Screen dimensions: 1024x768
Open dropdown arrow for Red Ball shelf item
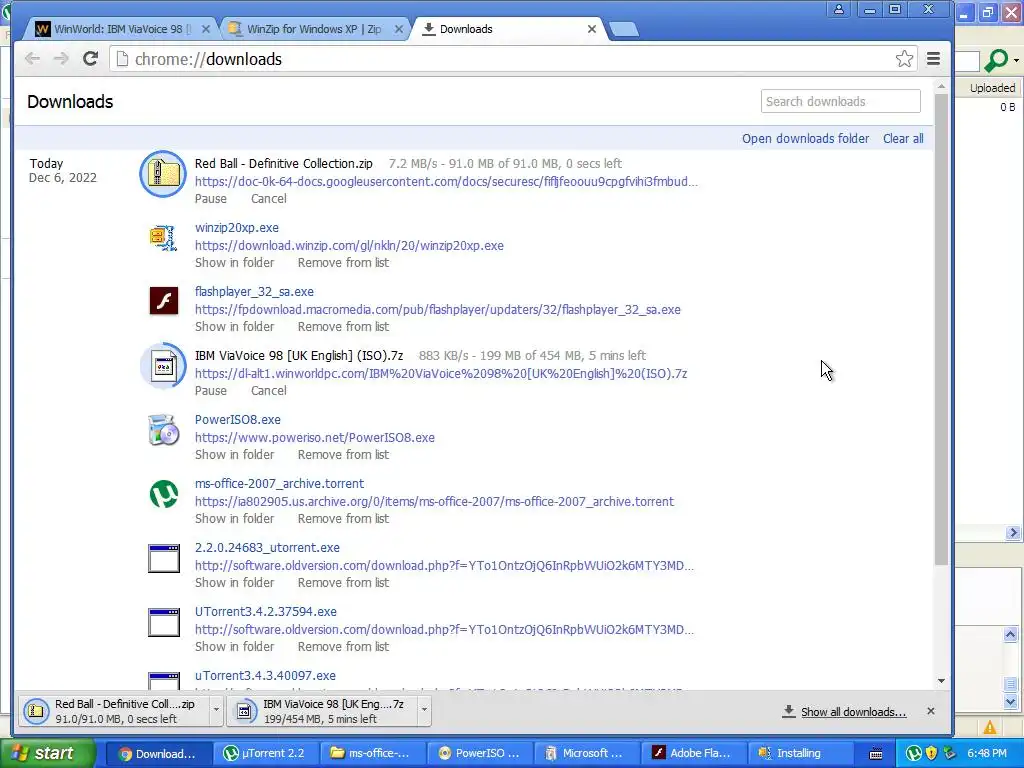point(216,711)
